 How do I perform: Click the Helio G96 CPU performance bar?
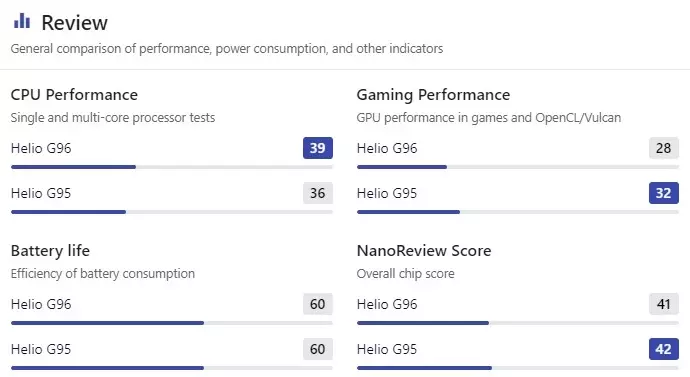(x=172, y=167)
